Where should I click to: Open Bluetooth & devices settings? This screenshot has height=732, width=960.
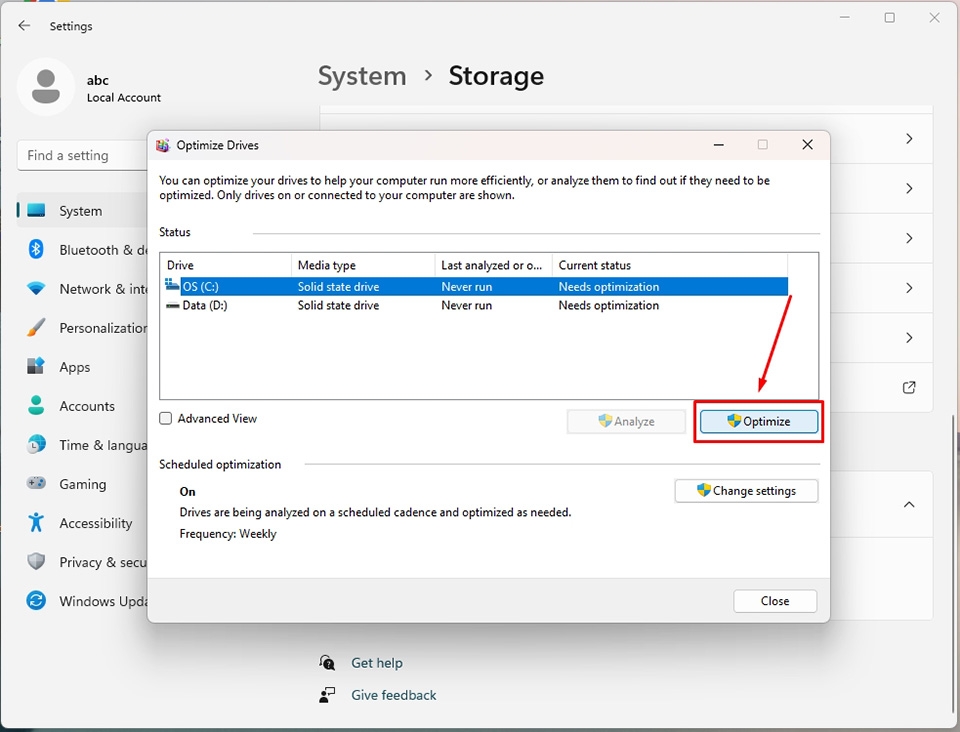tap(82, 250)
